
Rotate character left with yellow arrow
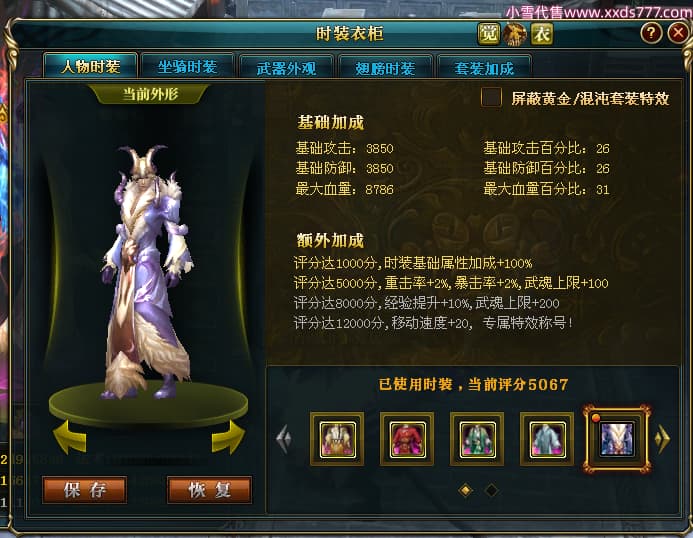tap(70, 437)
